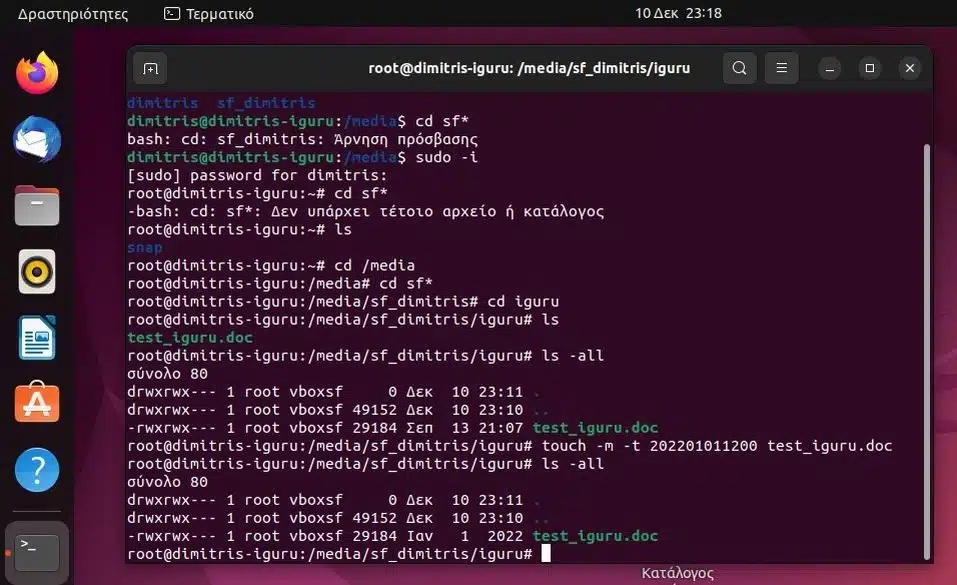Open Ubuntu Software store icon

click(x=37, y=402)
